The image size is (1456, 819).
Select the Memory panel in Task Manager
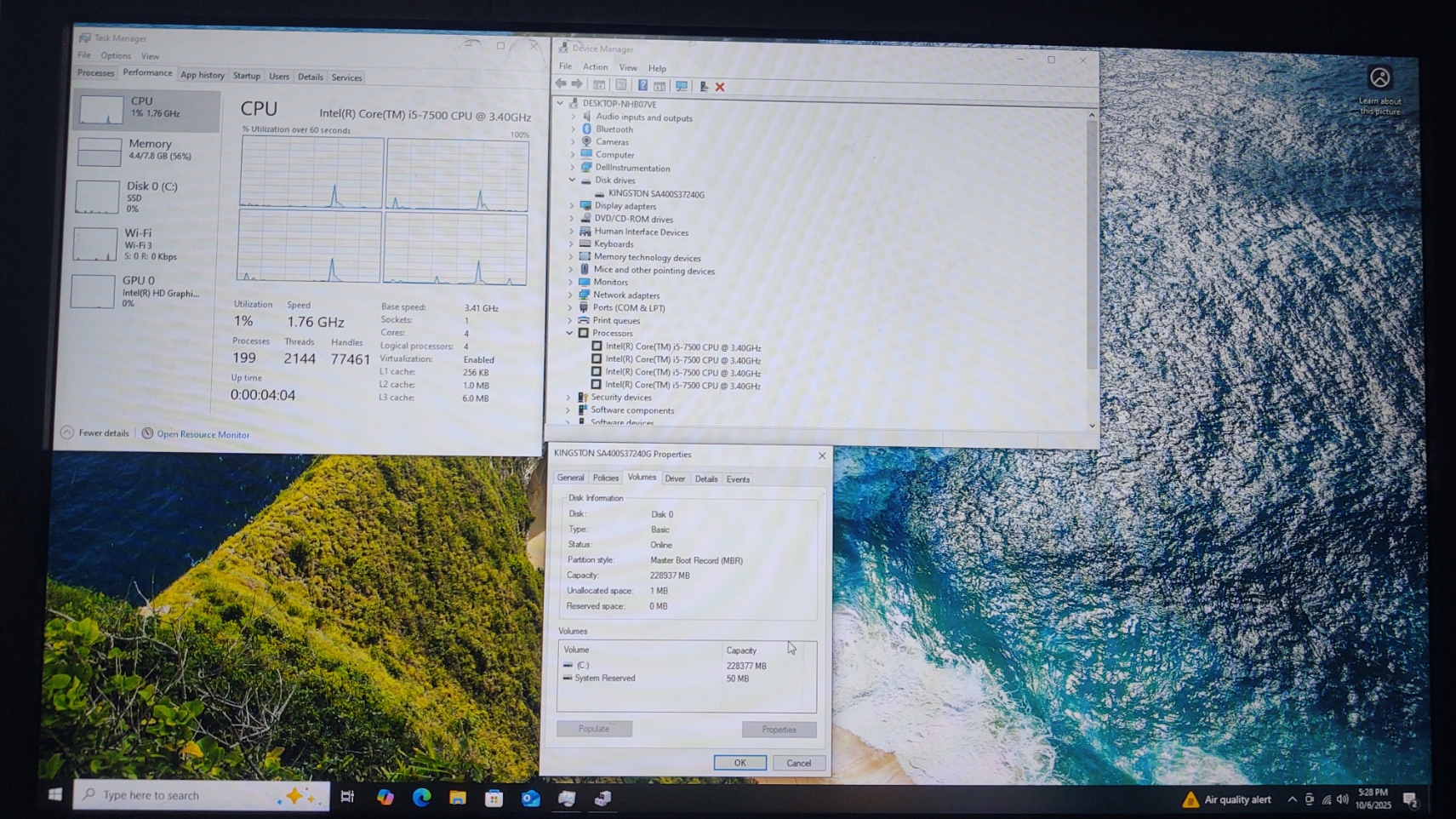(x=145, y=151)
